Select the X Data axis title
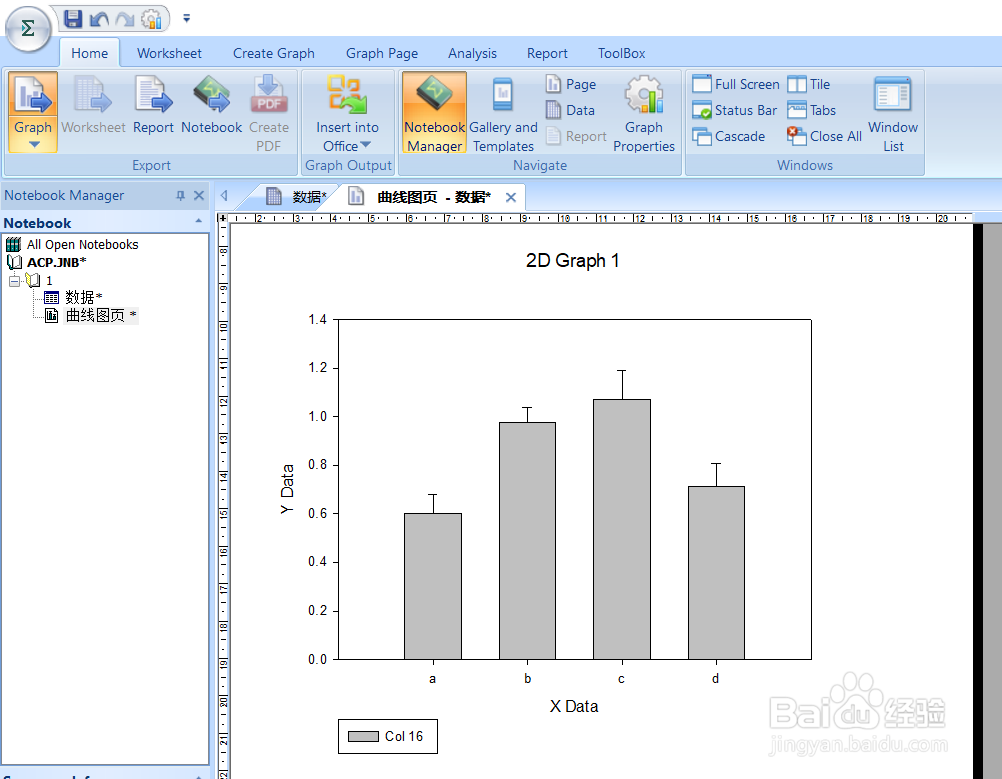 click(x=574, y=706)
